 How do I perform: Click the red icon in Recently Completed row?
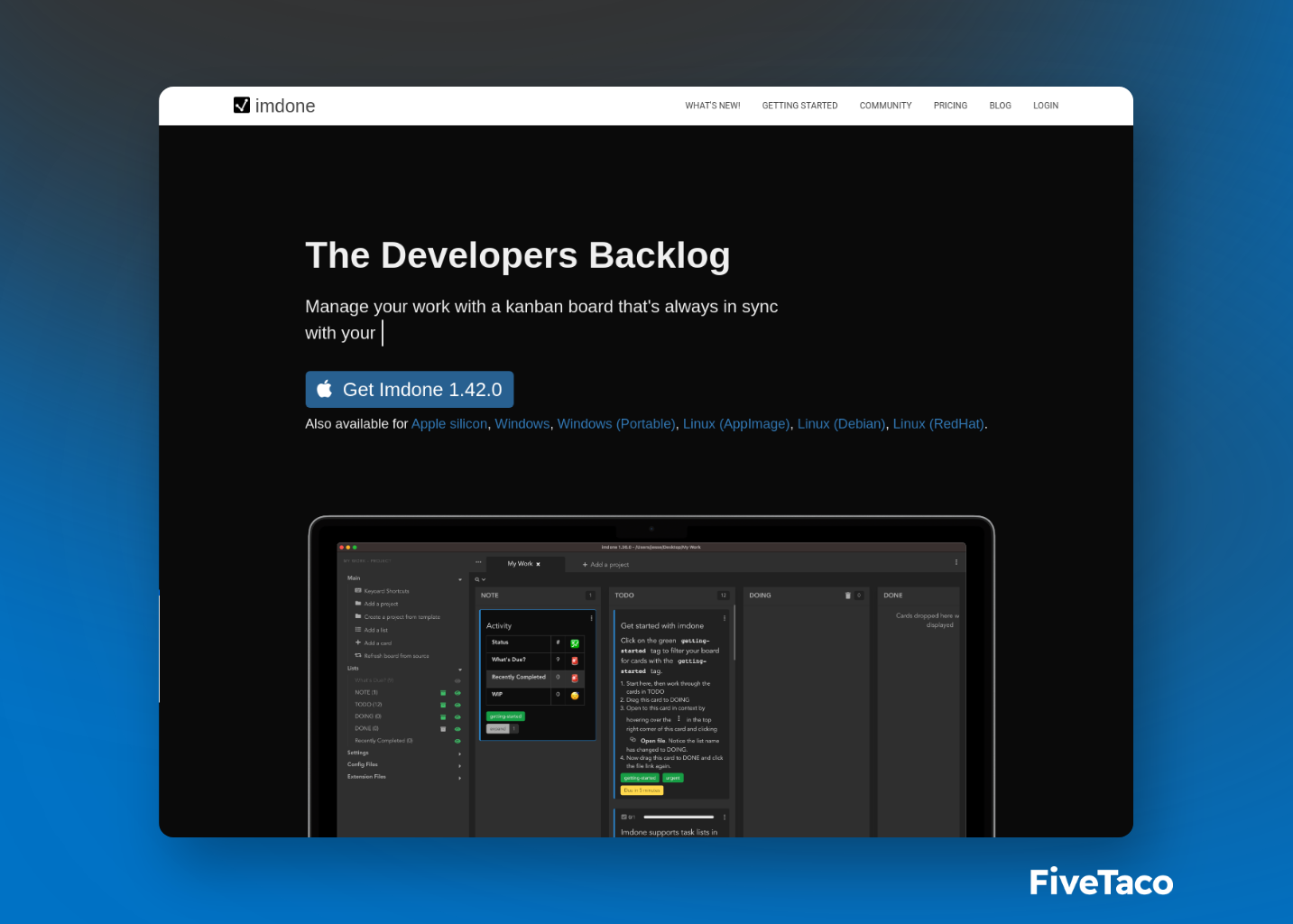tap(575, 678)
